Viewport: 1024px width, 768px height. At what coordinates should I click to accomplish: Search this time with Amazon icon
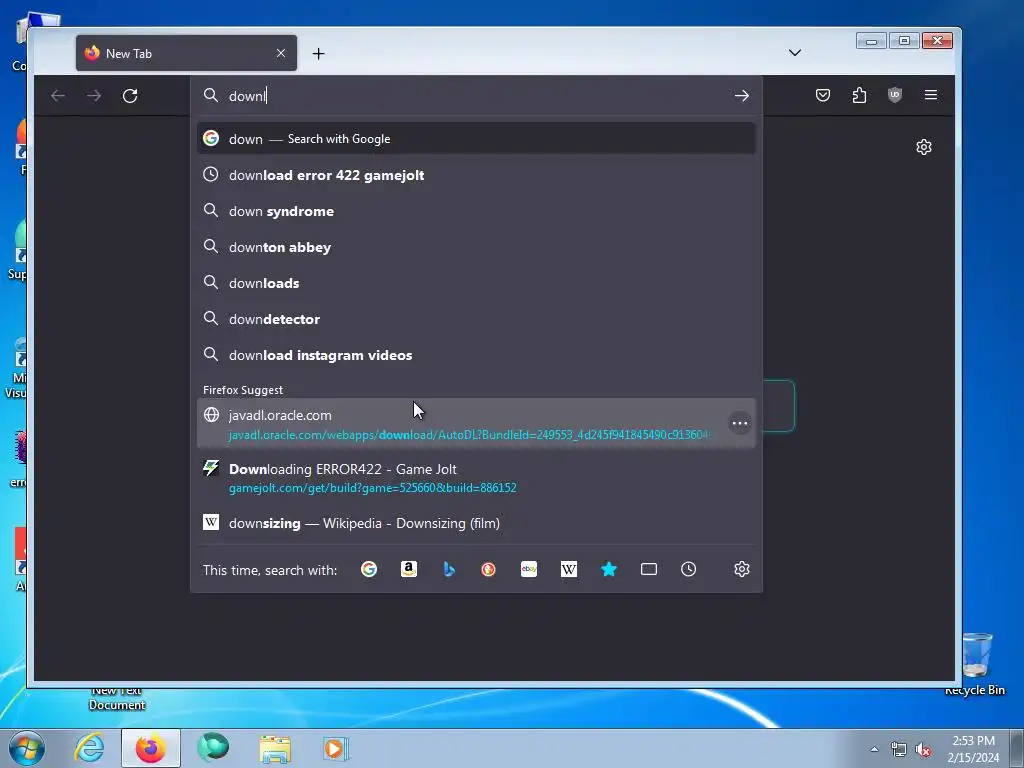pos(409,569)
